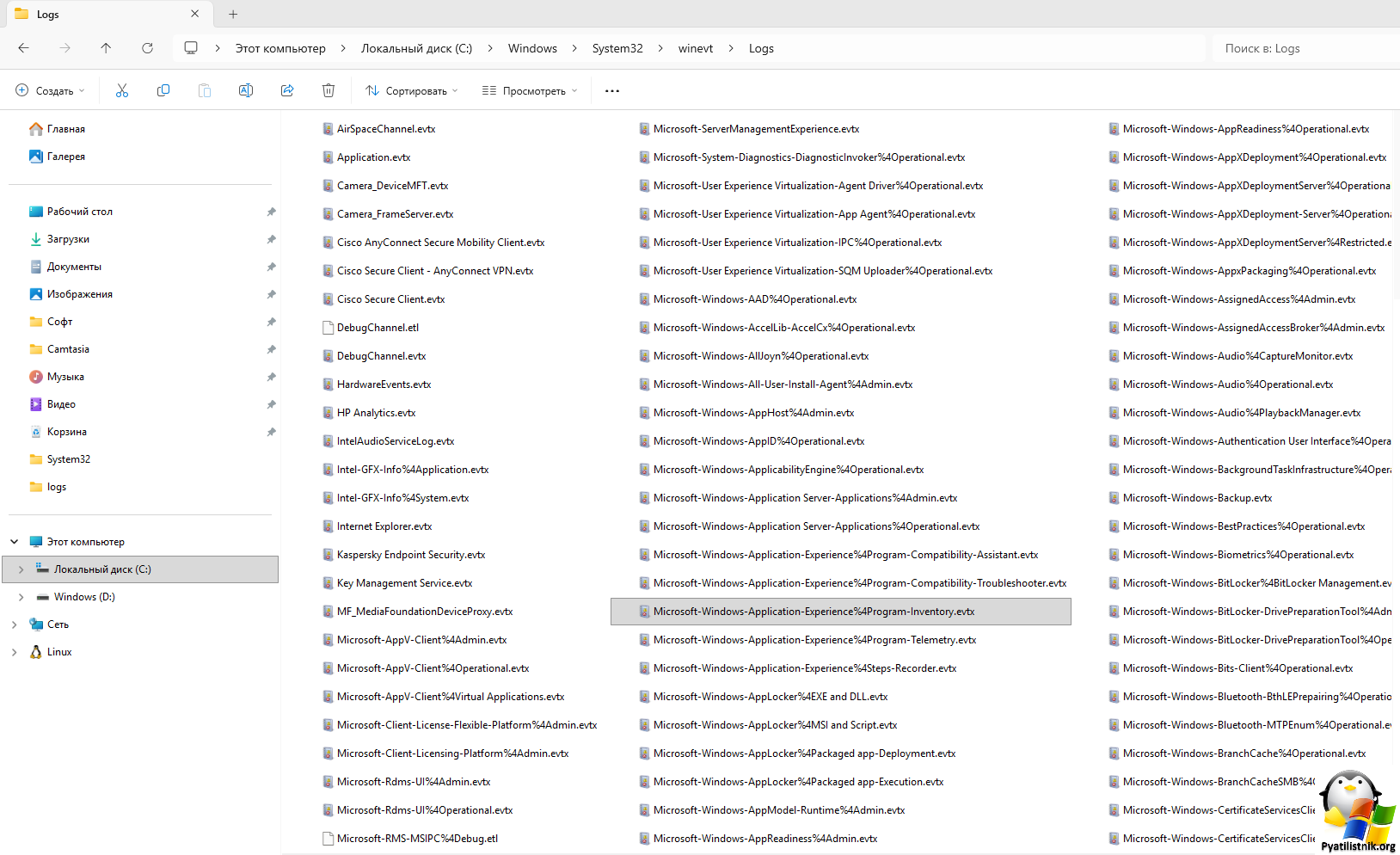Navigate back using the Back arrow

pyautogui.click(x=24, y=48)
